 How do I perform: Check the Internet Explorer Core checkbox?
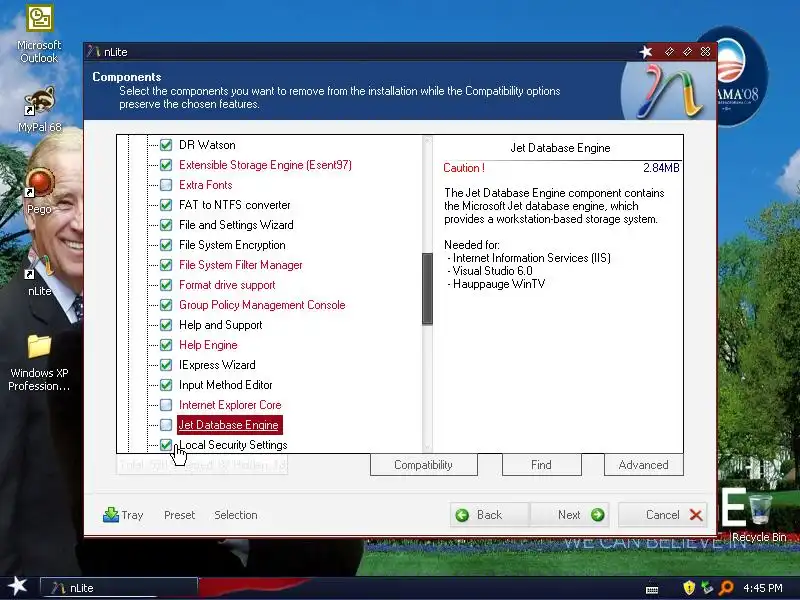click(166, 405)
